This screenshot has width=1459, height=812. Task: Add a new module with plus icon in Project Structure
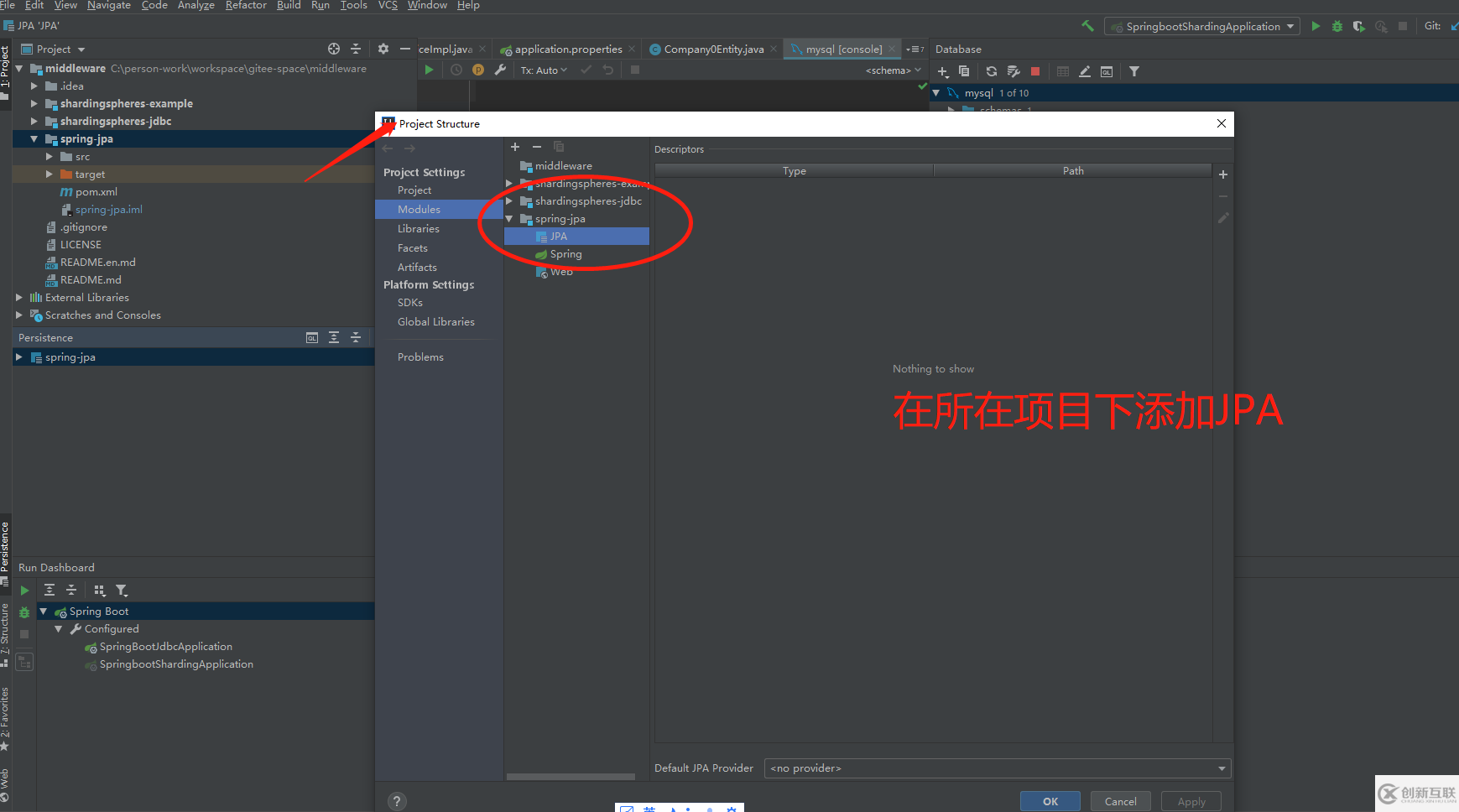click(515, 147)
